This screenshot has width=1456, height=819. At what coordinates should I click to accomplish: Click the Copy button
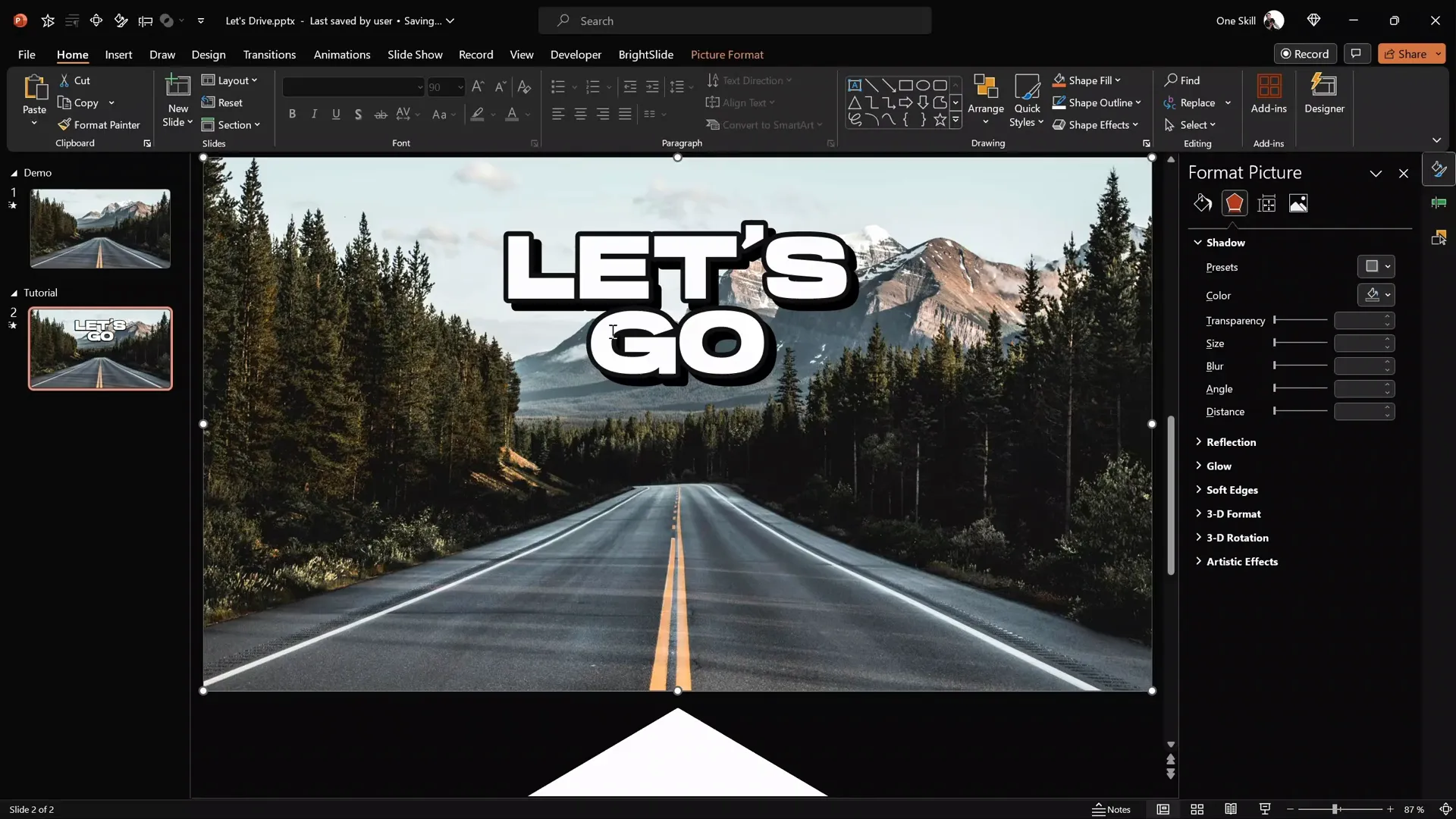[78, 102]
